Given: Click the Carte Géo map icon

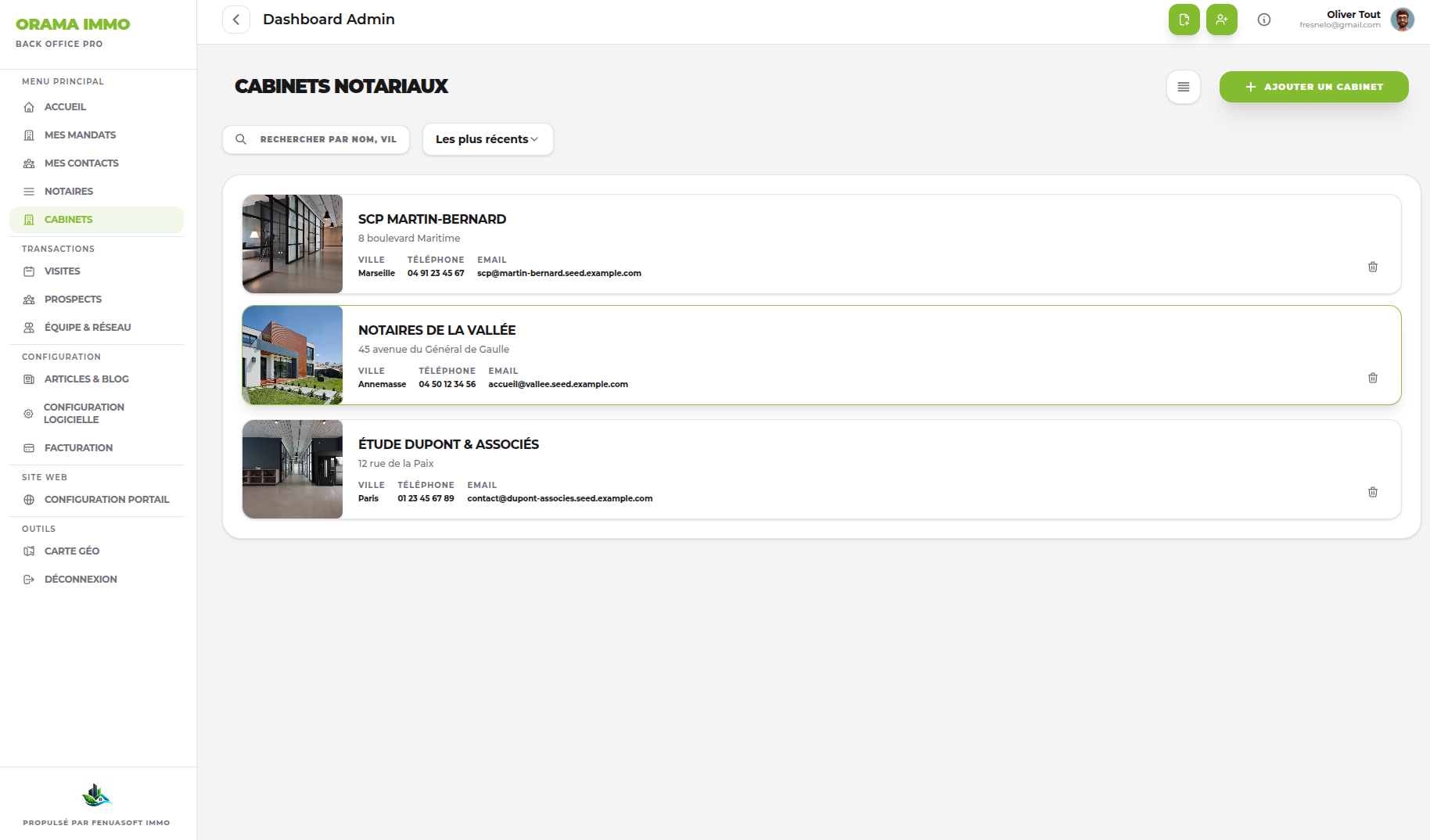Looking at the screenshot, I should point(29,551).
